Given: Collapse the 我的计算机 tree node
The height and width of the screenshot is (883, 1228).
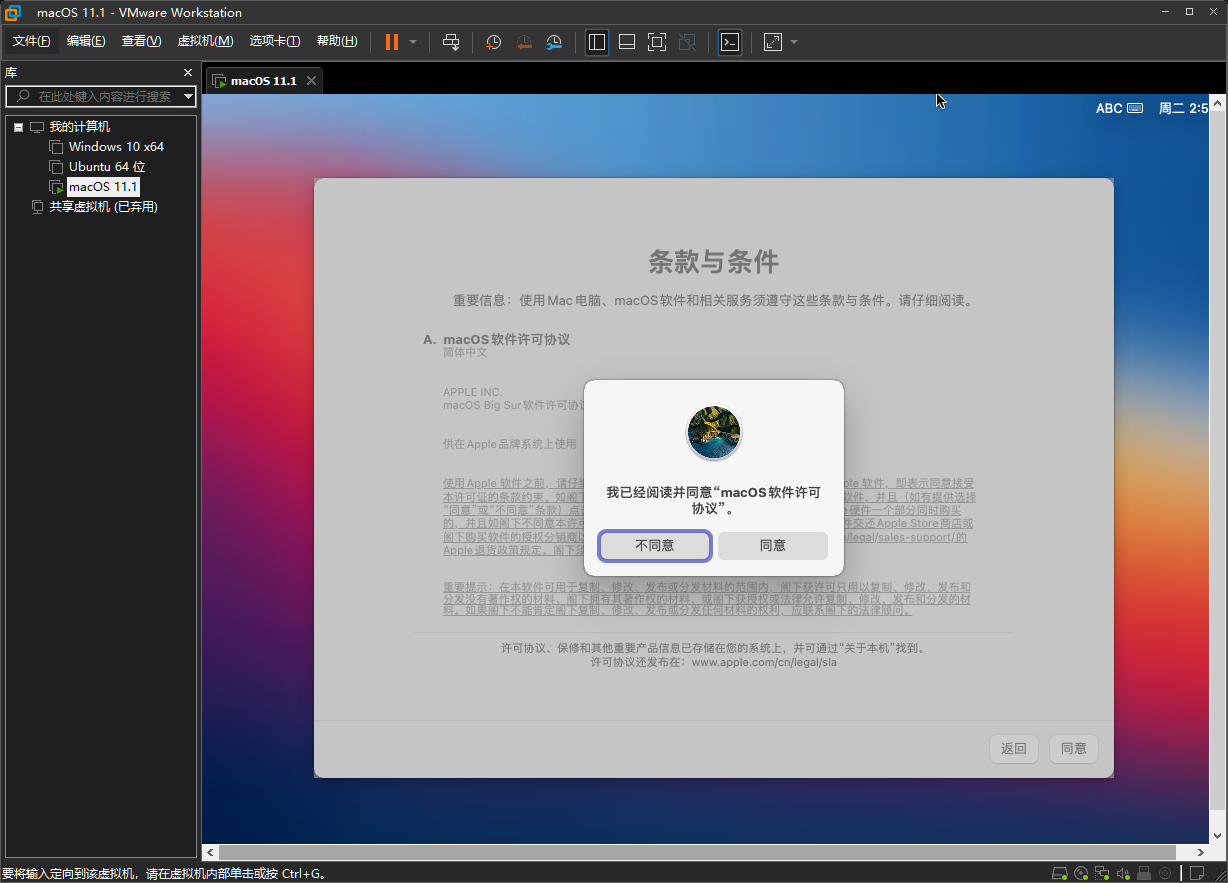Looking at the screenshot, I should point(18,127).
